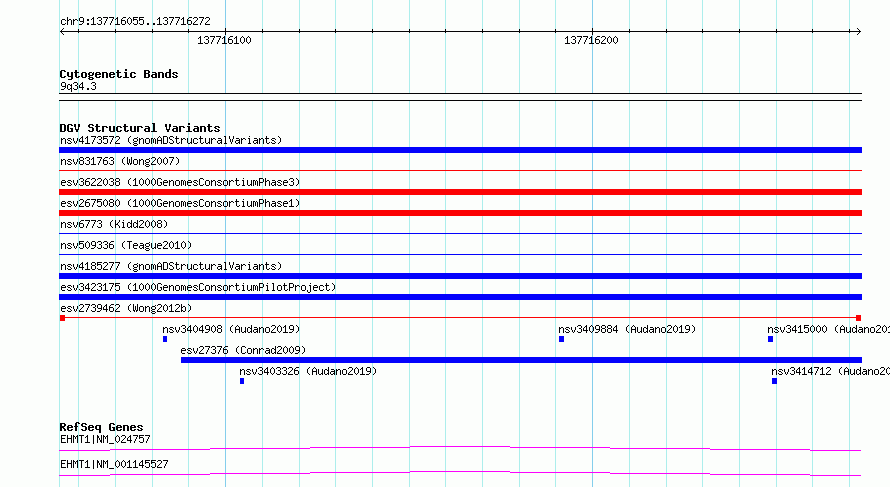Click the right arrow of the ruler
Screen dimensions: 890x487
pos(858,32)
